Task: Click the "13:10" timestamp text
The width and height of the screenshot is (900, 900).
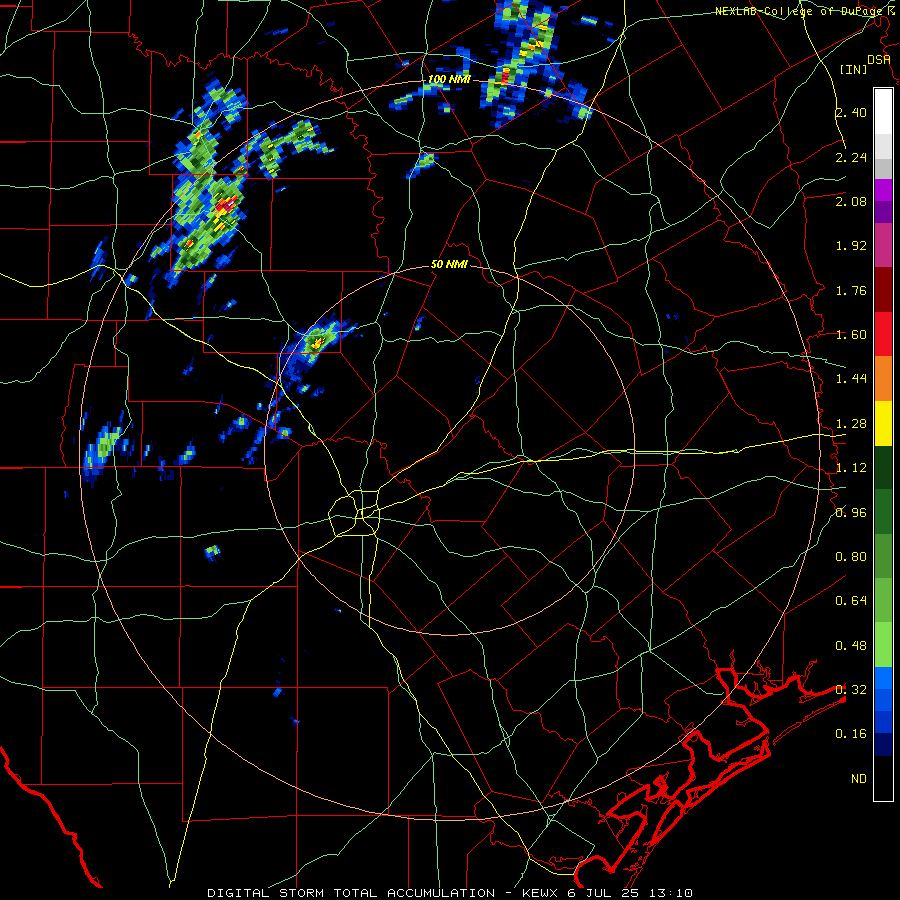Action: click(x=671, y=893)
